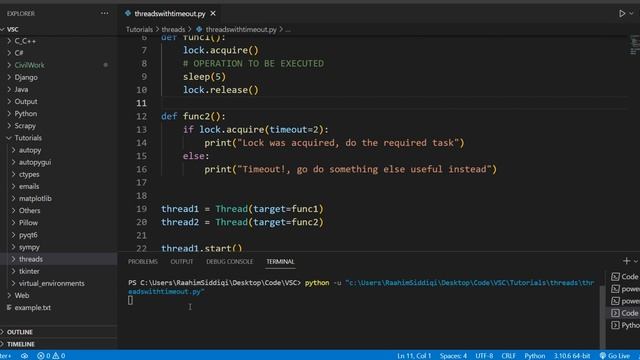Select the first Code terminal instance
The height and width of the screenshot is (360, 640).
625,277
